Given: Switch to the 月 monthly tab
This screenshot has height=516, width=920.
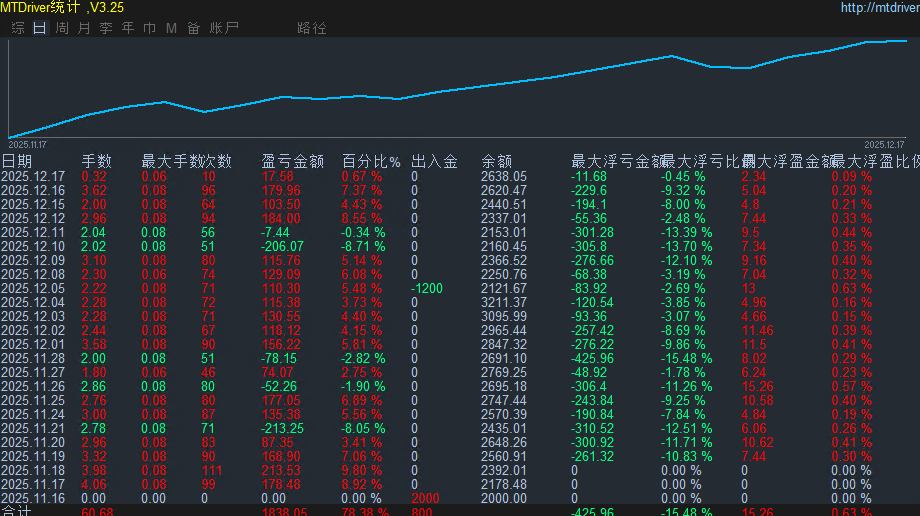Looking at the screenshot, I should tap(84, 28).
